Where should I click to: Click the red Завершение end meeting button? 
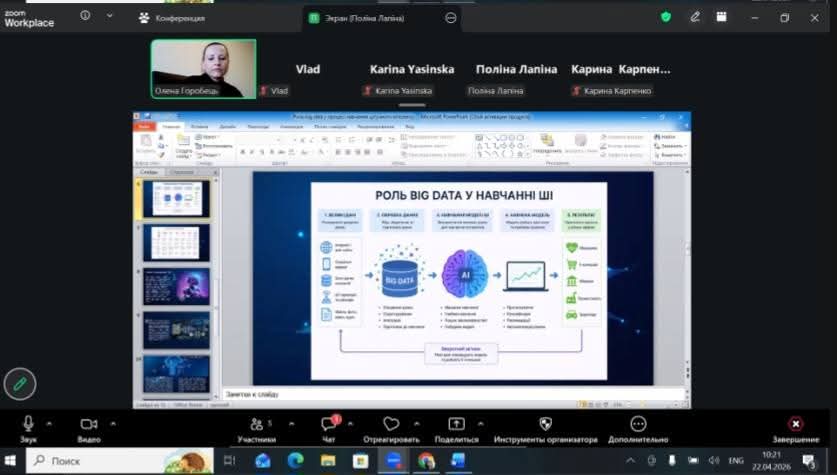coord(795,424)
